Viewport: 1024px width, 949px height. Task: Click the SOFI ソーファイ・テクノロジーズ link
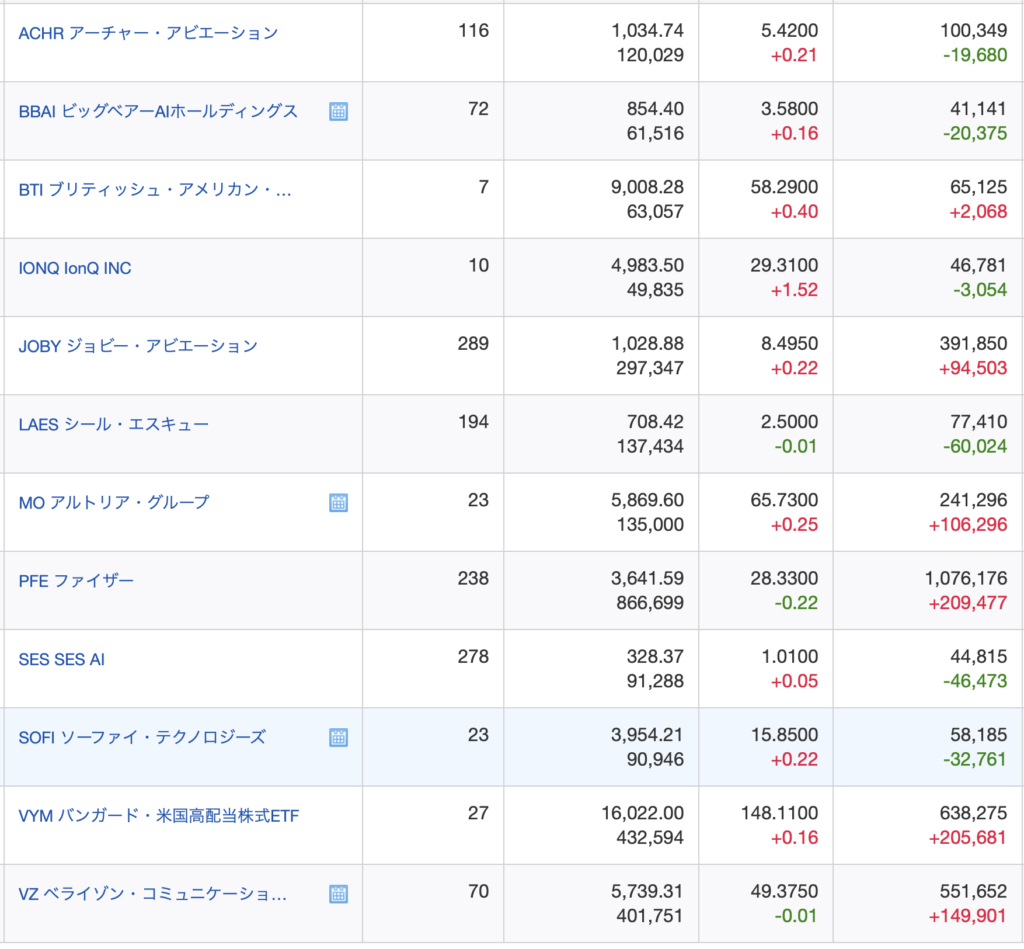pos(142,737)
